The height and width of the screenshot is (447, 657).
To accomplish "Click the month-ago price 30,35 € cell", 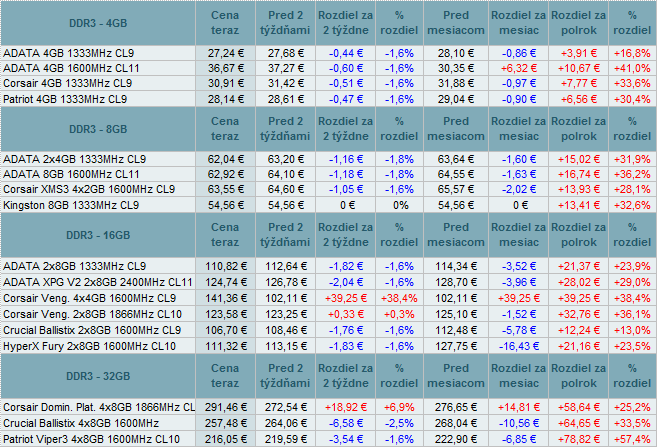I will (x=456, y=68).
